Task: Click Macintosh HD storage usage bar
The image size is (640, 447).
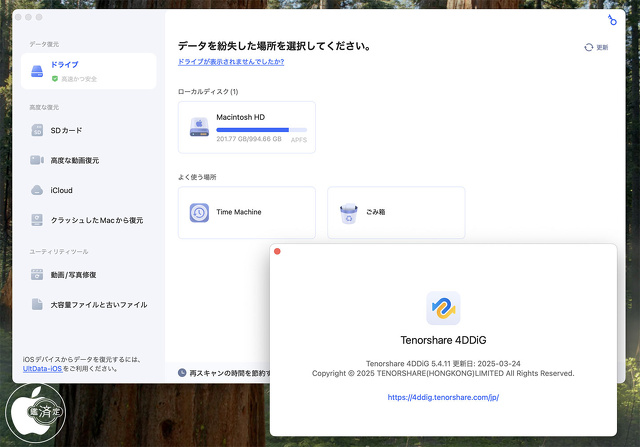Action: pyautogui.click(x=261, y=130)
